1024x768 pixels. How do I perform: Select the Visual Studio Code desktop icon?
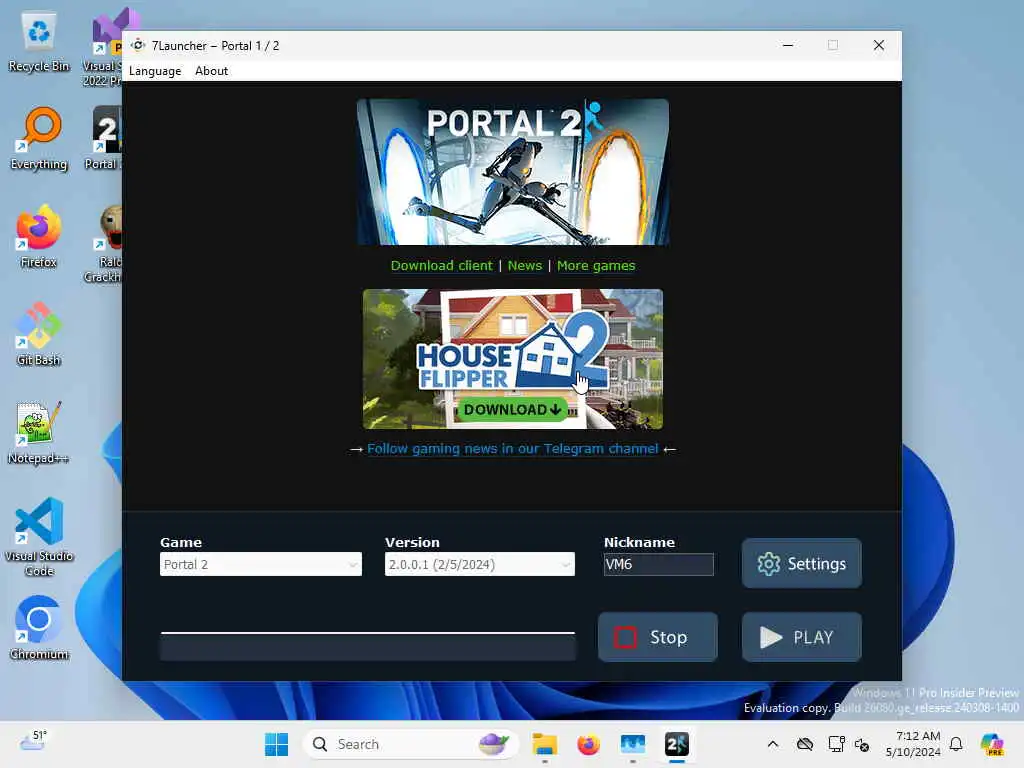[x=39, y=537]
